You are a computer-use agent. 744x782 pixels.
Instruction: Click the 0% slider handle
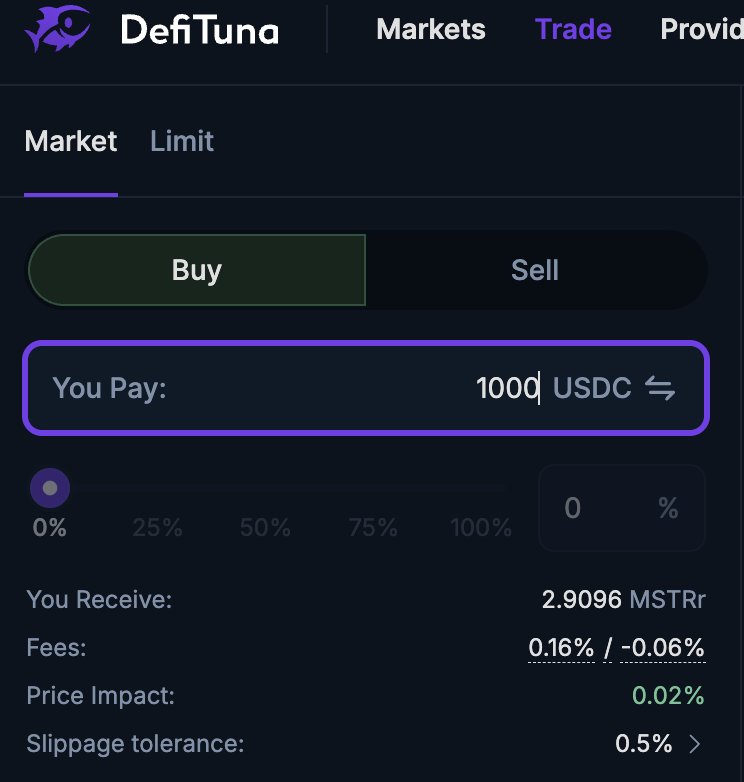coord(50,489)
